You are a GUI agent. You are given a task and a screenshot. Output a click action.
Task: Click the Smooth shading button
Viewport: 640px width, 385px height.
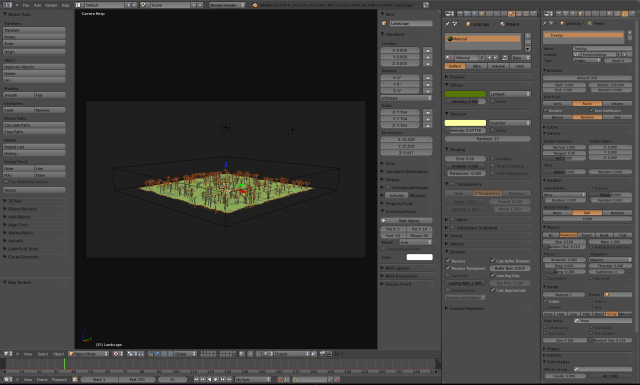(x=18, y=95)
